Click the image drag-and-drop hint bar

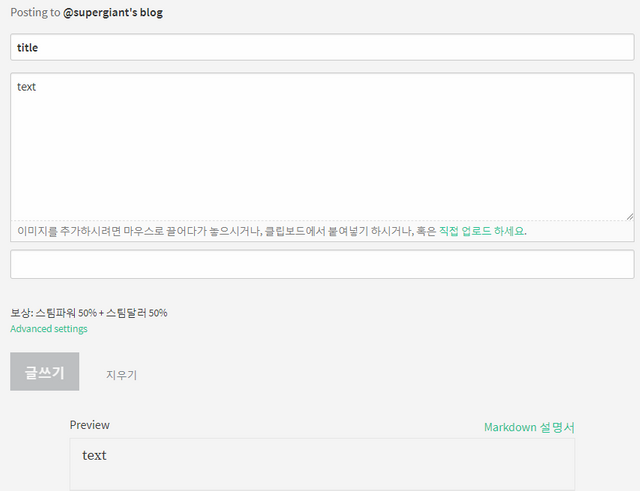tap(322, 231)
